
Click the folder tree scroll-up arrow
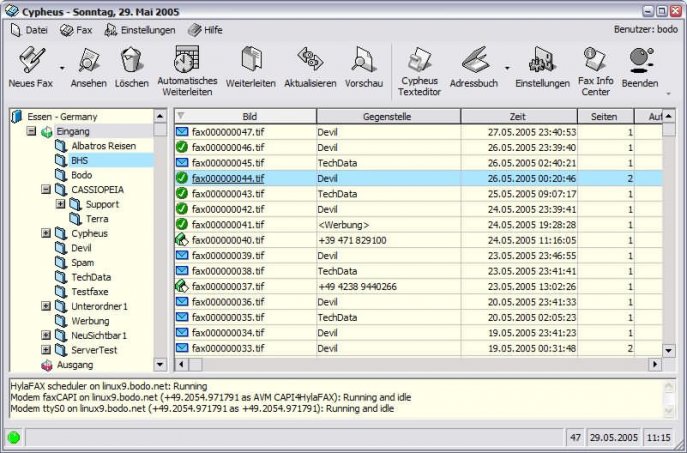tap(160, 116)
